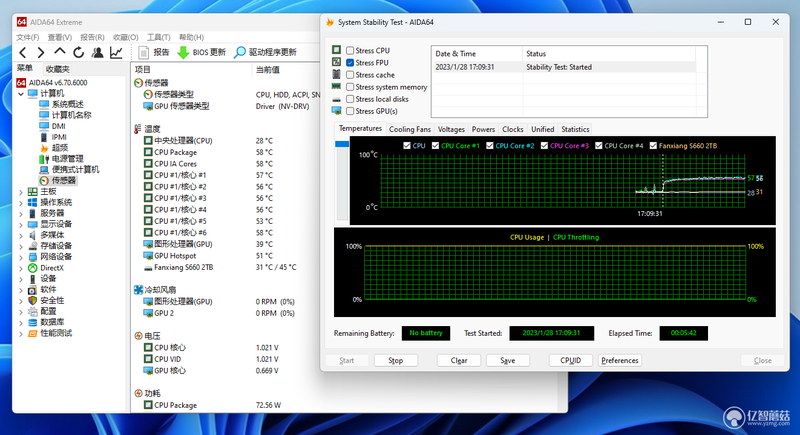Toggle CPU Core #4 graph checkbox
This screenshot has width=800, height=435.
point(599,145)
